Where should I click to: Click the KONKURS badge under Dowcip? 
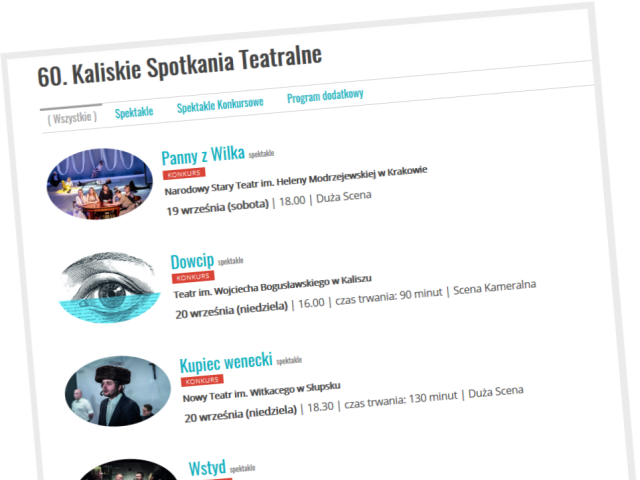pyautogui.click(x=193, y=277)
